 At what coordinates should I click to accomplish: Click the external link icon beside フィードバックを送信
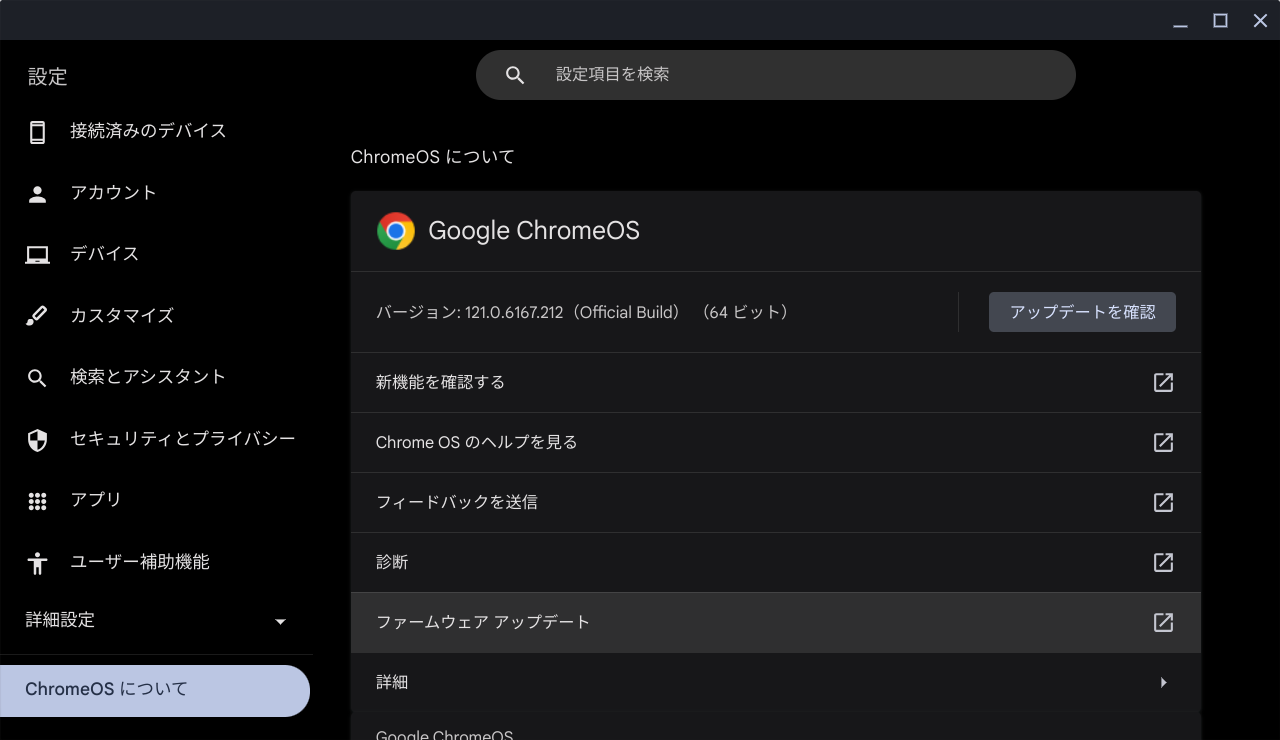(1163, 502)
